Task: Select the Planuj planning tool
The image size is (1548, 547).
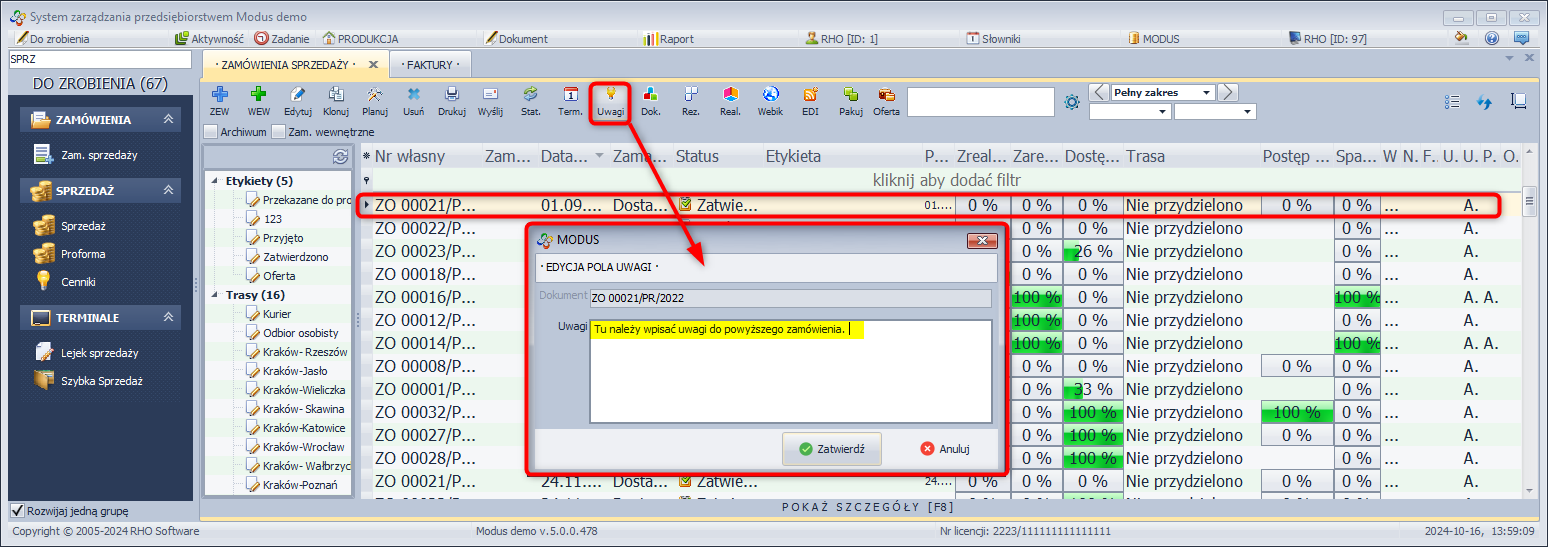Action: click(x=375, y=100)
